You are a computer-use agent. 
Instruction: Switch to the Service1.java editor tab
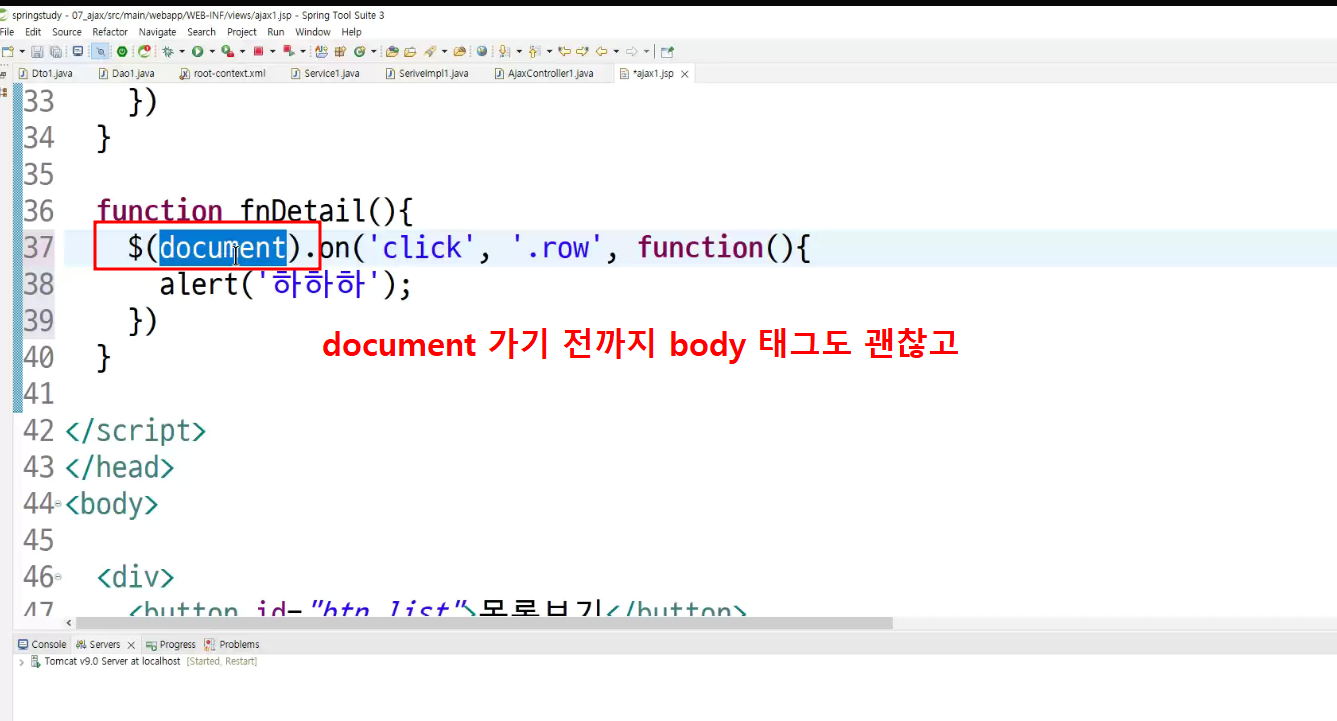pos(325,73)
